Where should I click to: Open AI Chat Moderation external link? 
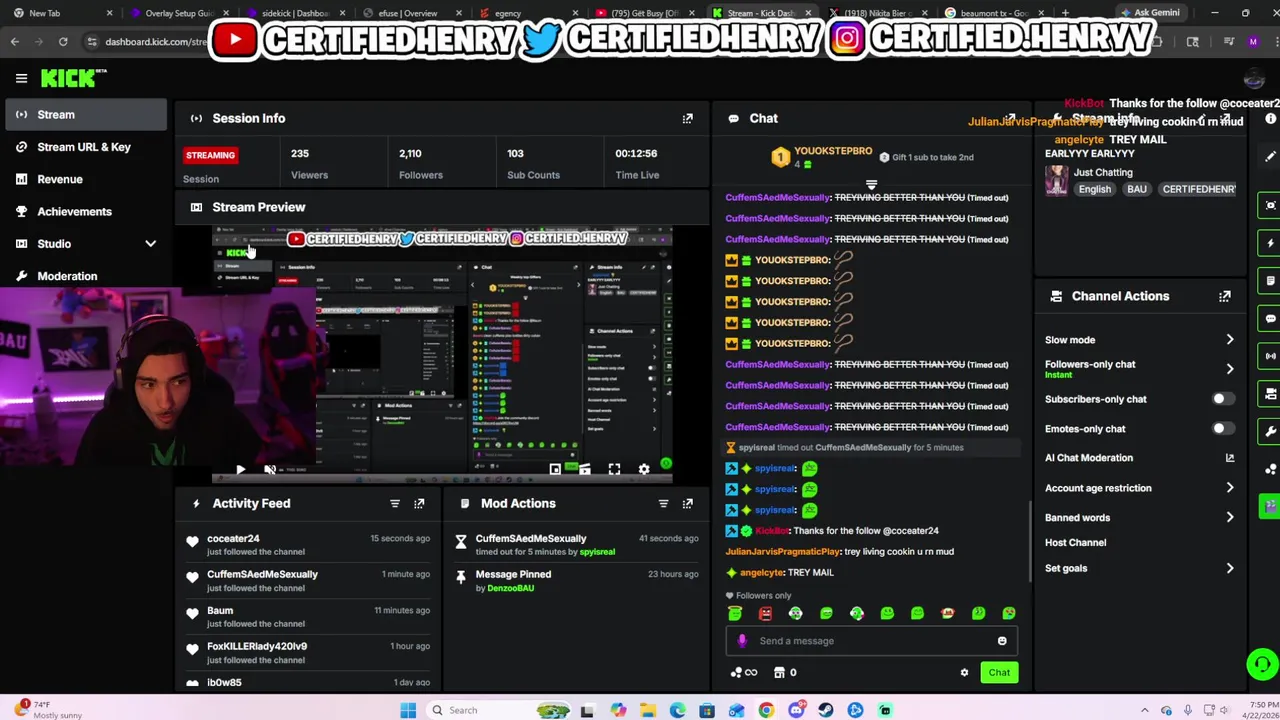[1229, 458]
